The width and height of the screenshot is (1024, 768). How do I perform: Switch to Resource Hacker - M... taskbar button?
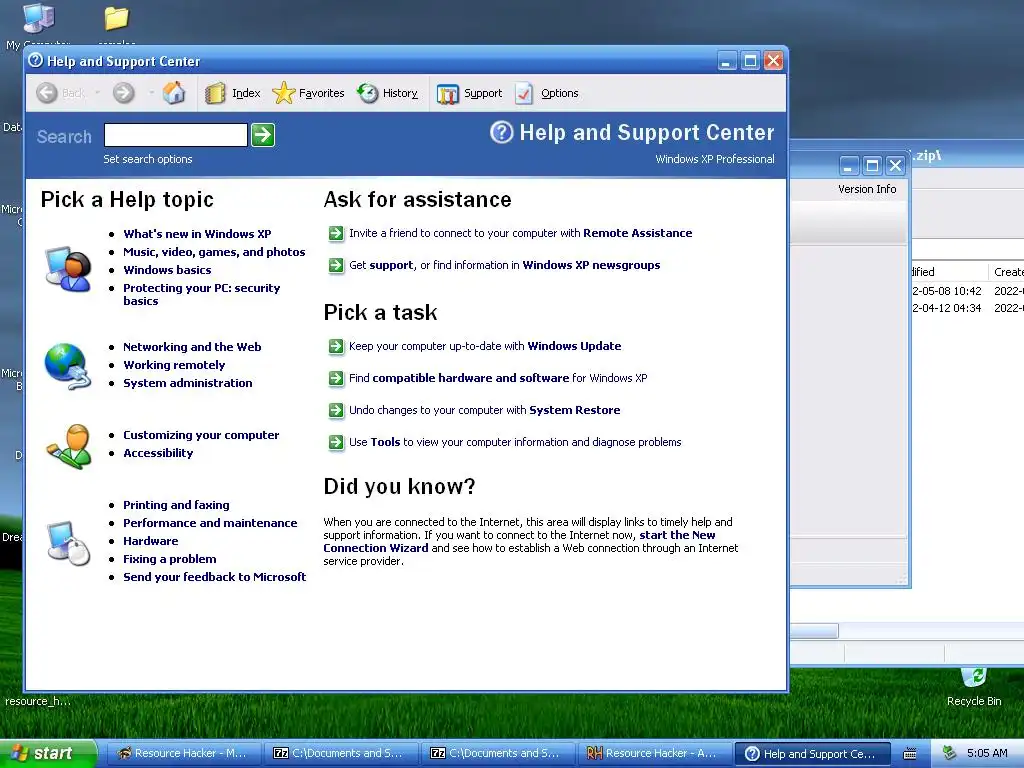(x=182, y=754)
